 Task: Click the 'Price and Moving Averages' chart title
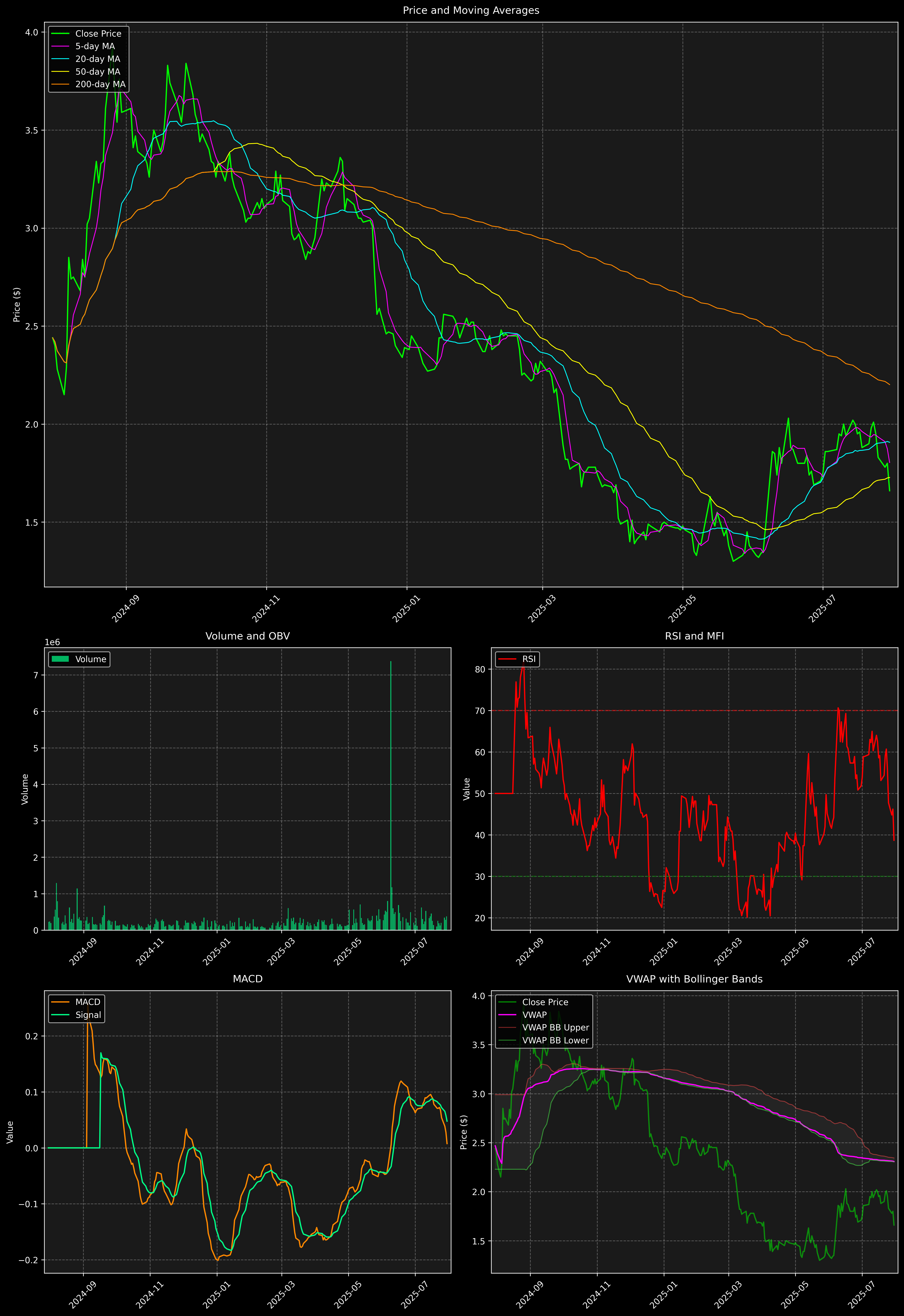point(471,10)
